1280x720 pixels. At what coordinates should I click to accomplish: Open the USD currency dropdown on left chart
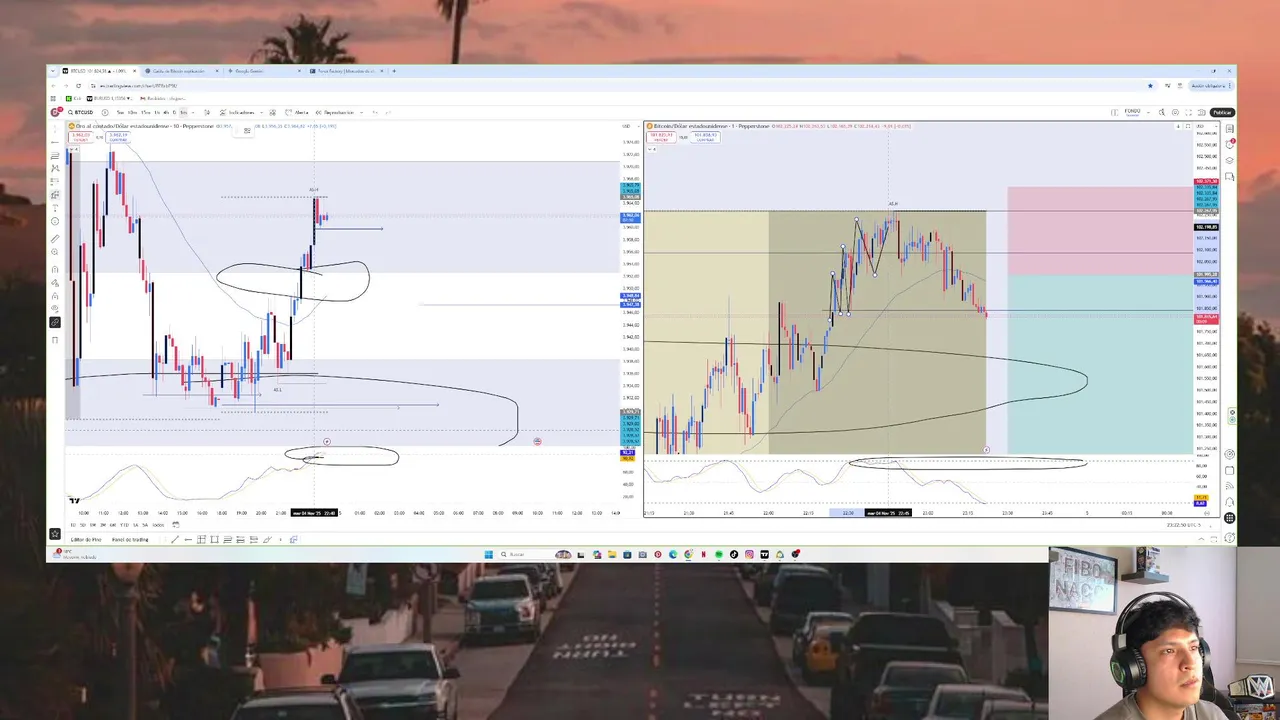[x=628, y=126]
